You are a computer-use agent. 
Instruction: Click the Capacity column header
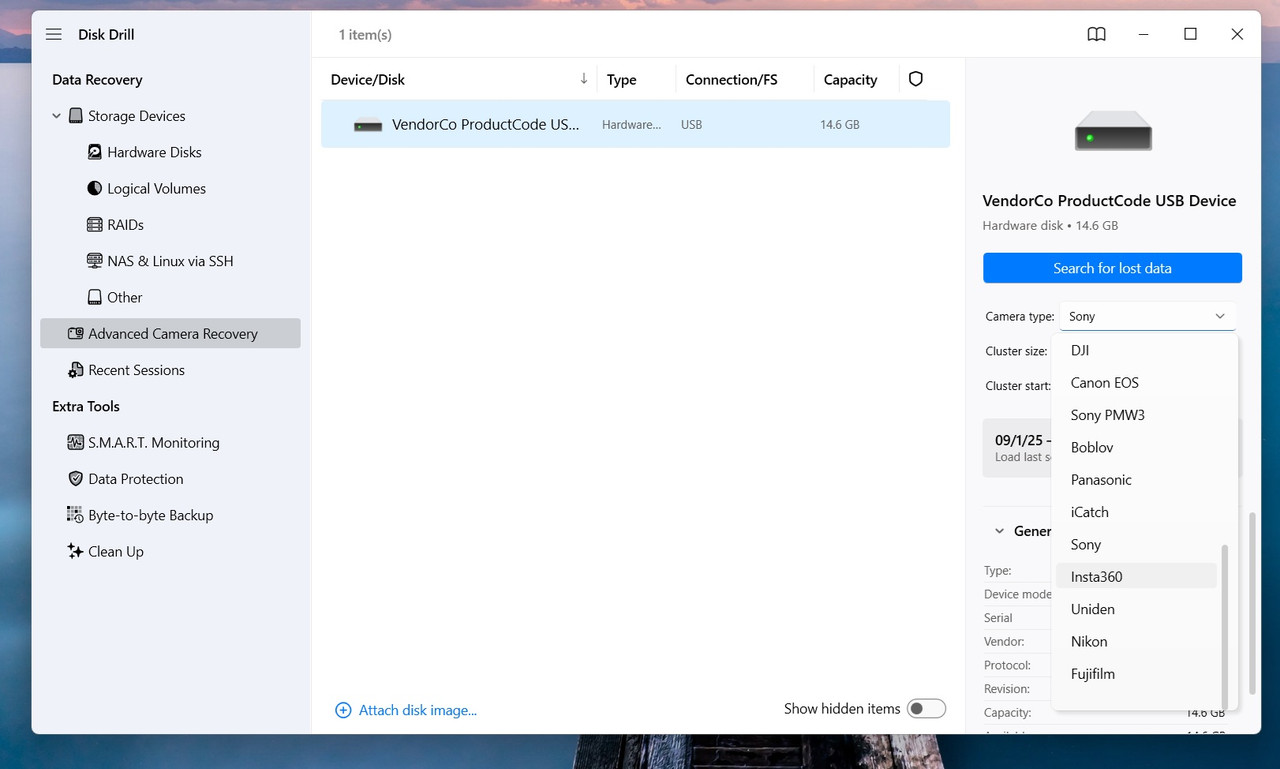pos(850,80)
